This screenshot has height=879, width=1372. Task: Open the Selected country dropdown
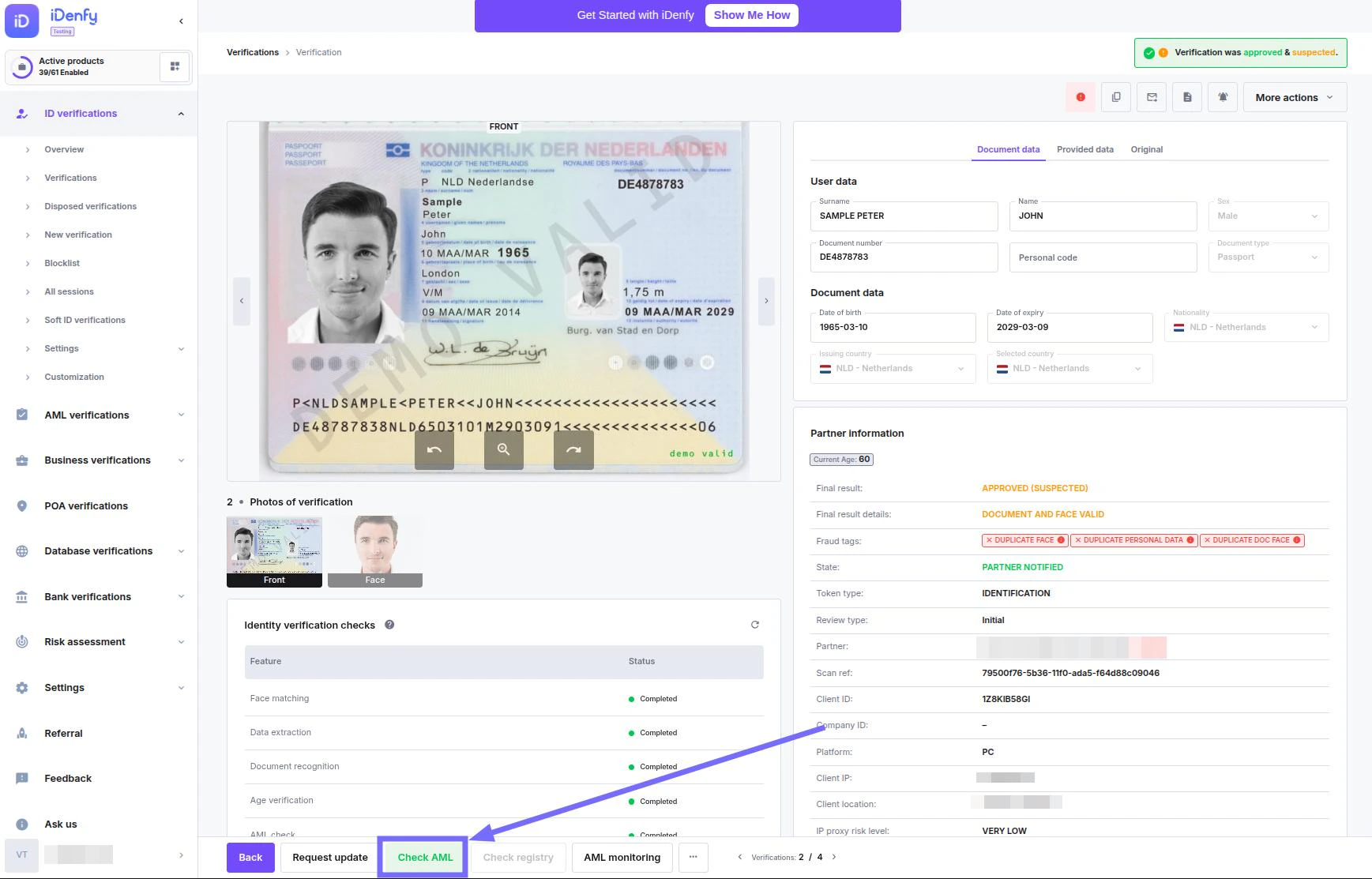[x=1069, y=369]
